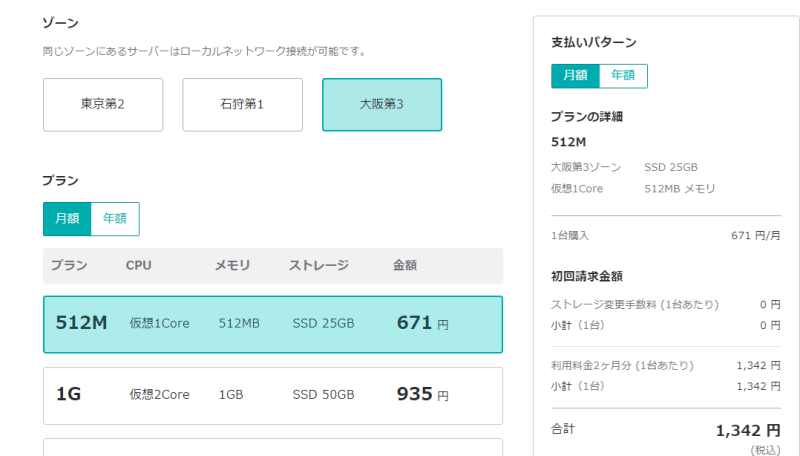
Task: Set 支払いパターン to 月額
Action: point(576,76)
